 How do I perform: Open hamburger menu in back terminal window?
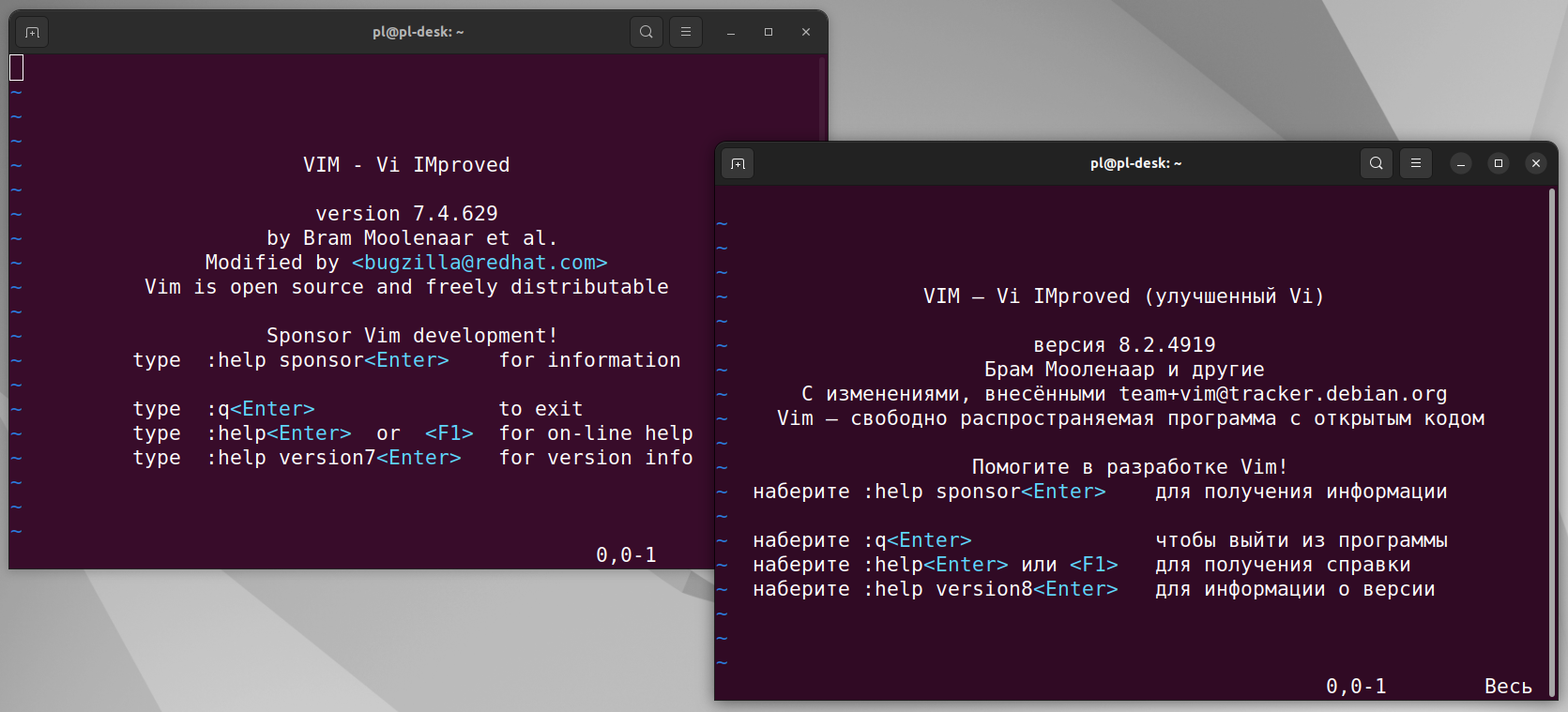pos(686,32)
